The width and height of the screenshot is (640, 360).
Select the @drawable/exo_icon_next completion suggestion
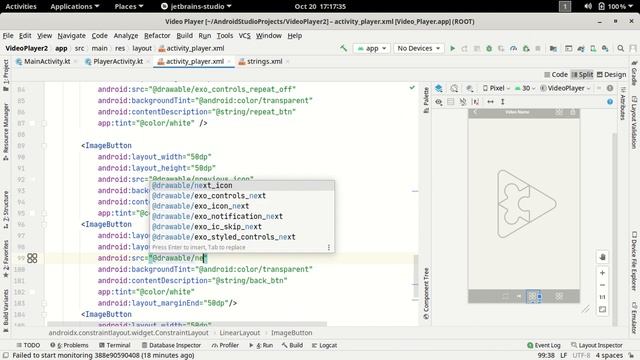tap(242, 206)
